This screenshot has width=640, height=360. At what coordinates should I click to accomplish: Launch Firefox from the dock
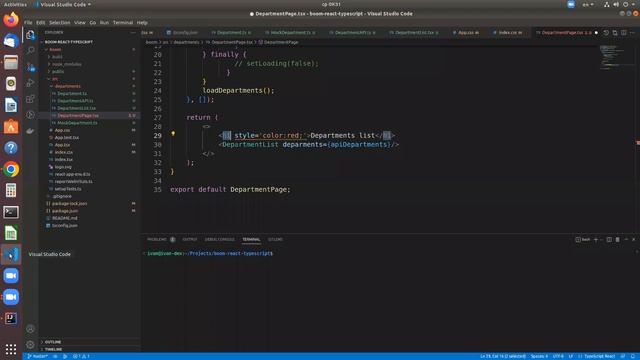[x=11, y=20]
